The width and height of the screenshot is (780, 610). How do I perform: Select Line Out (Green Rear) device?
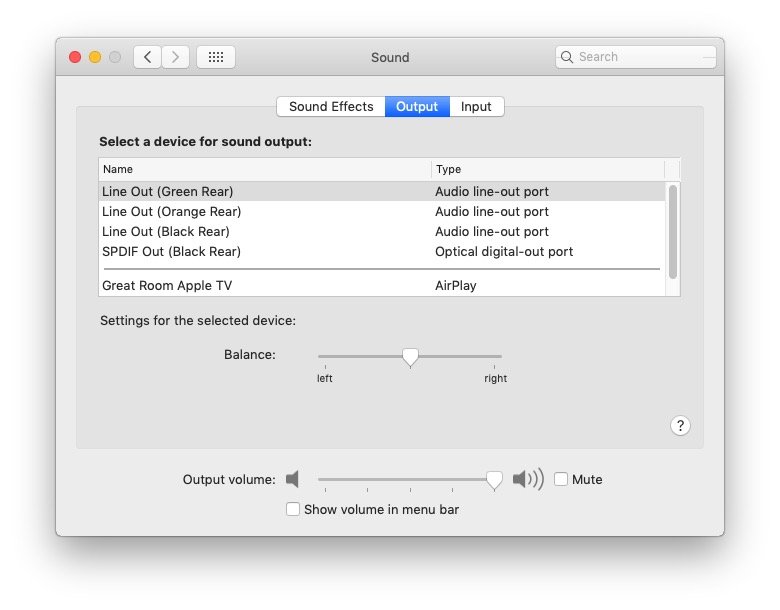pyautogui.click(x=382, y=192)
